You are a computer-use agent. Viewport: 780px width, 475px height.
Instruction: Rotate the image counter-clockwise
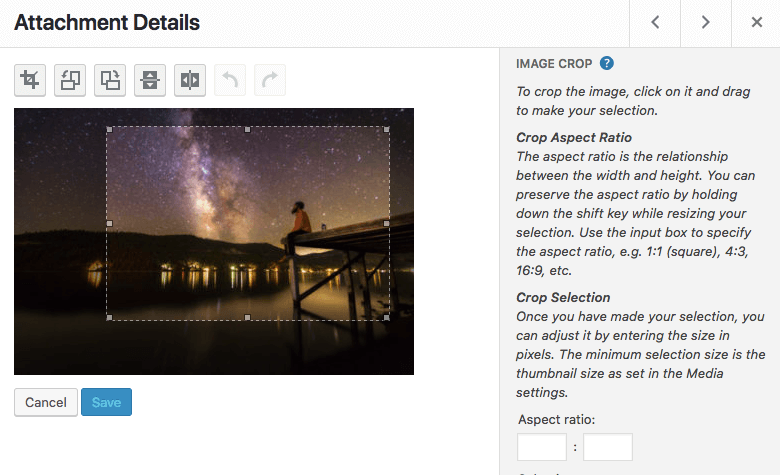click(70, 80)
